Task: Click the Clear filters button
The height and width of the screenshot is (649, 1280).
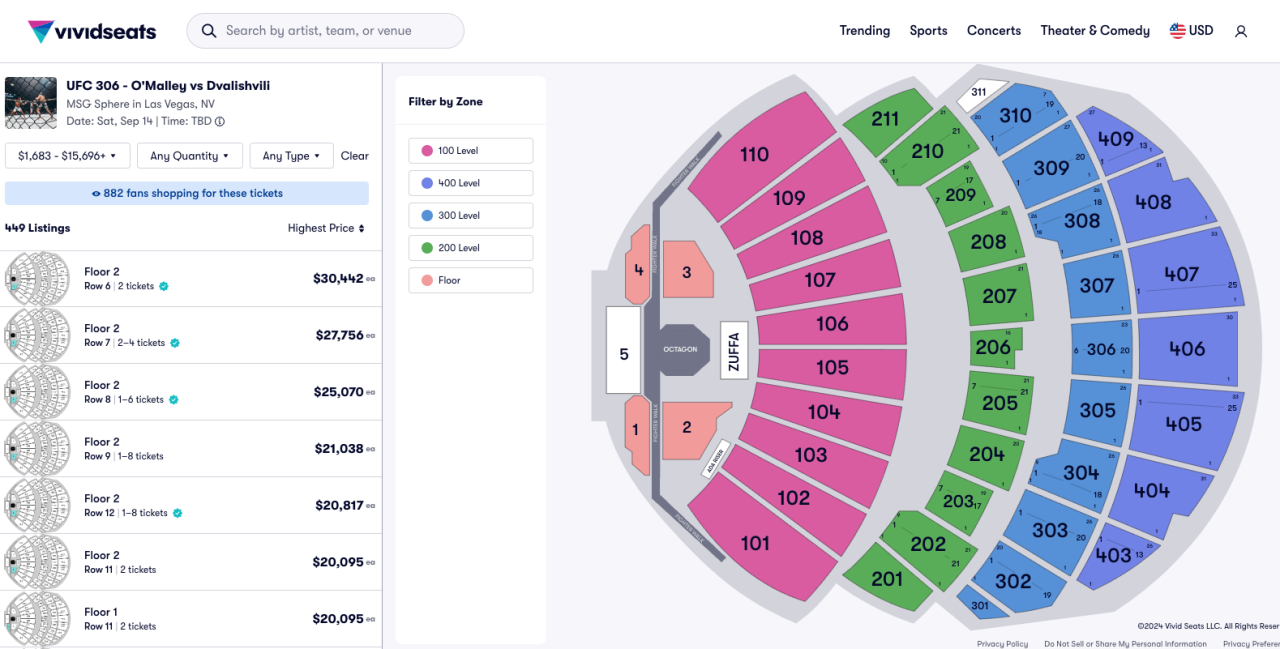Action: 354,155
